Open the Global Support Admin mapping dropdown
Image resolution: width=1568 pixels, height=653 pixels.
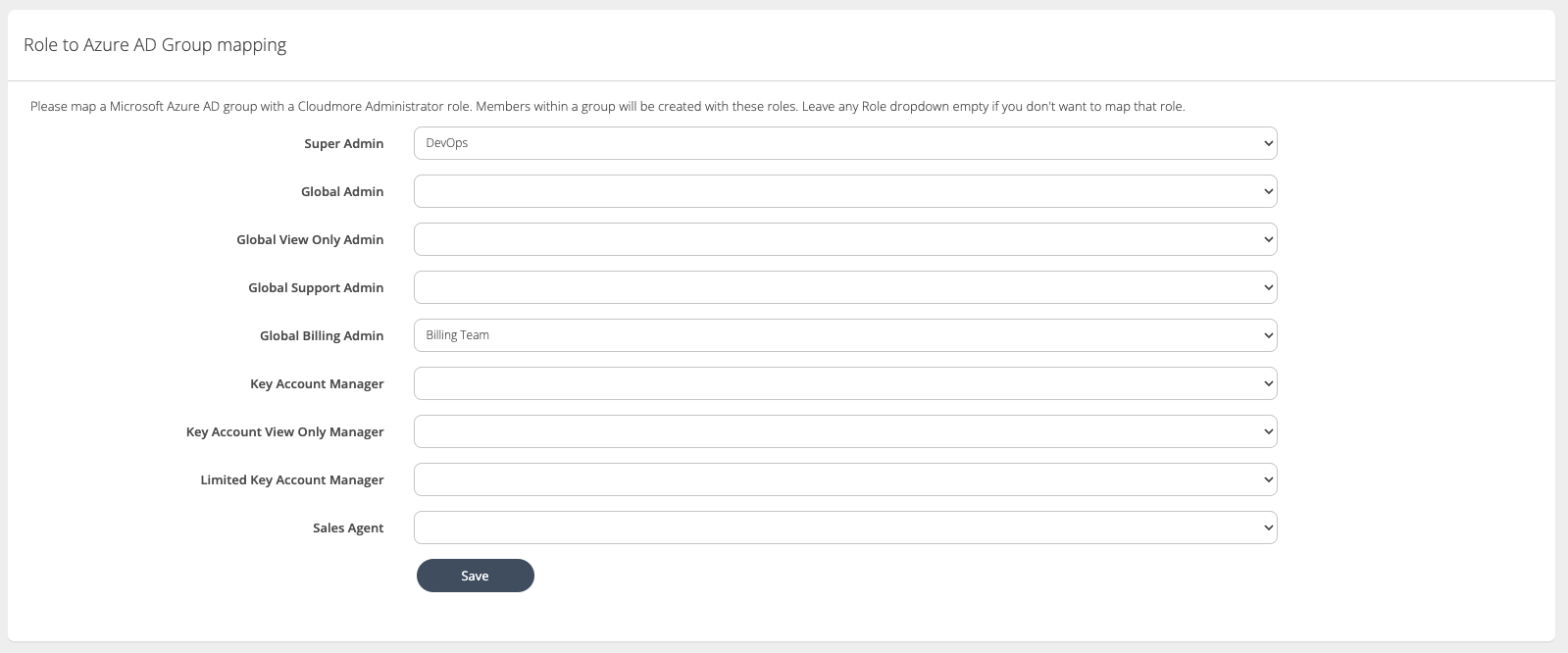[x=845, y=287]
